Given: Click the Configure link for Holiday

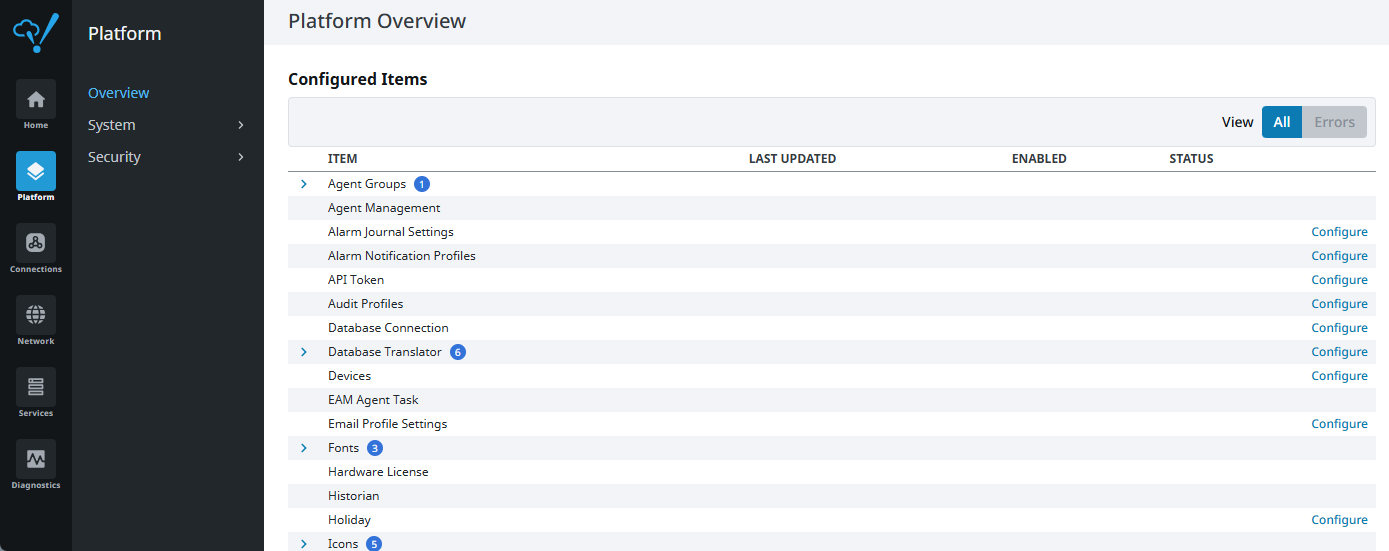Looking at the screenshot, I should [1339, 520].
